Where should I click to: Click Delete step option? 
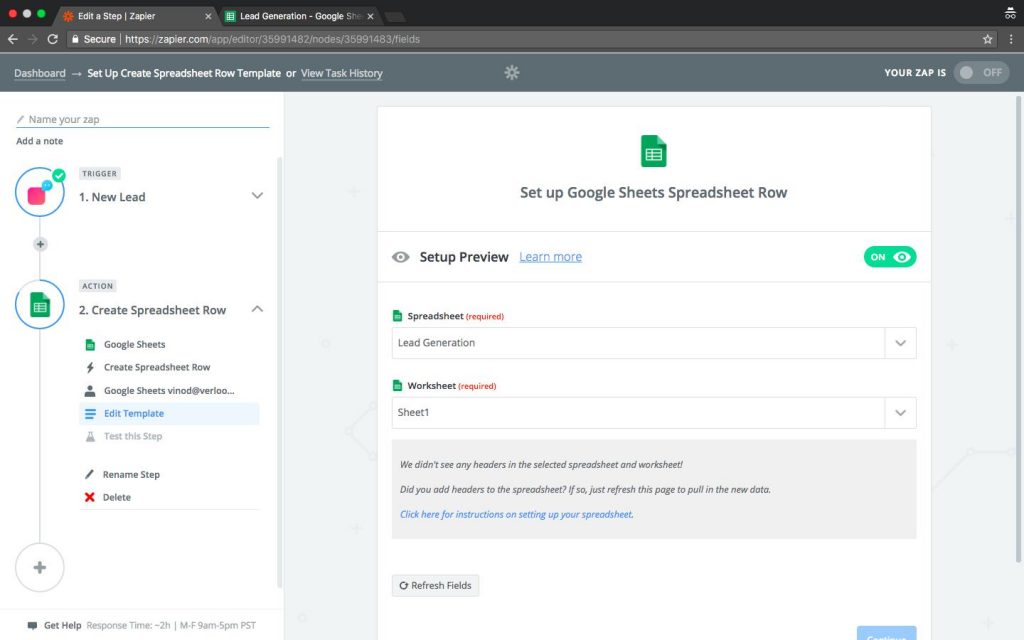117,497
